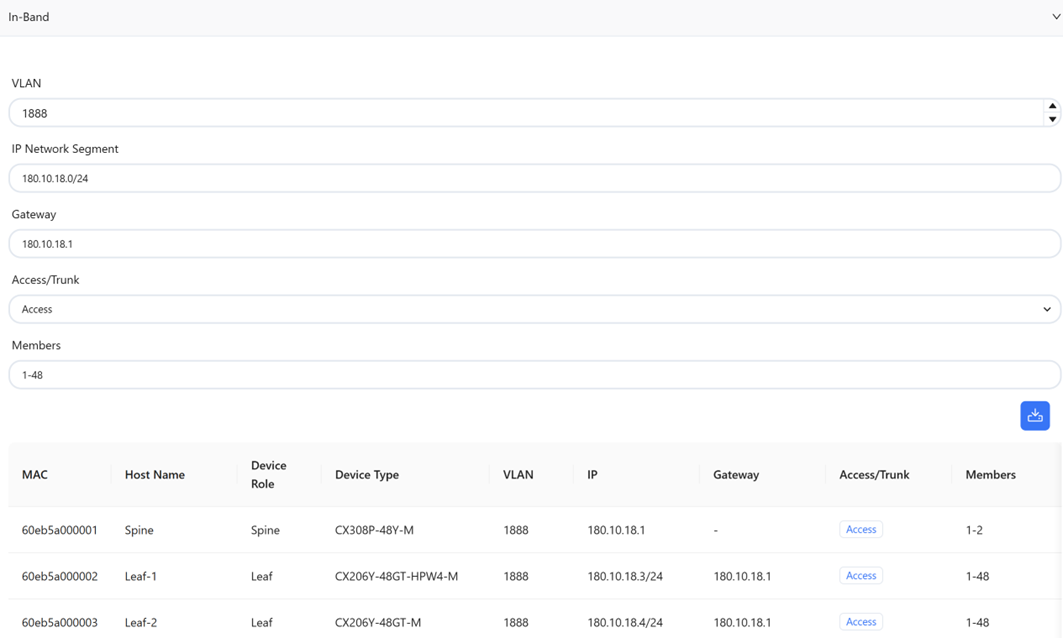The image size is (1063, 638).
Task: Select MAC cell 60eb5a000002
Action: 60,576
